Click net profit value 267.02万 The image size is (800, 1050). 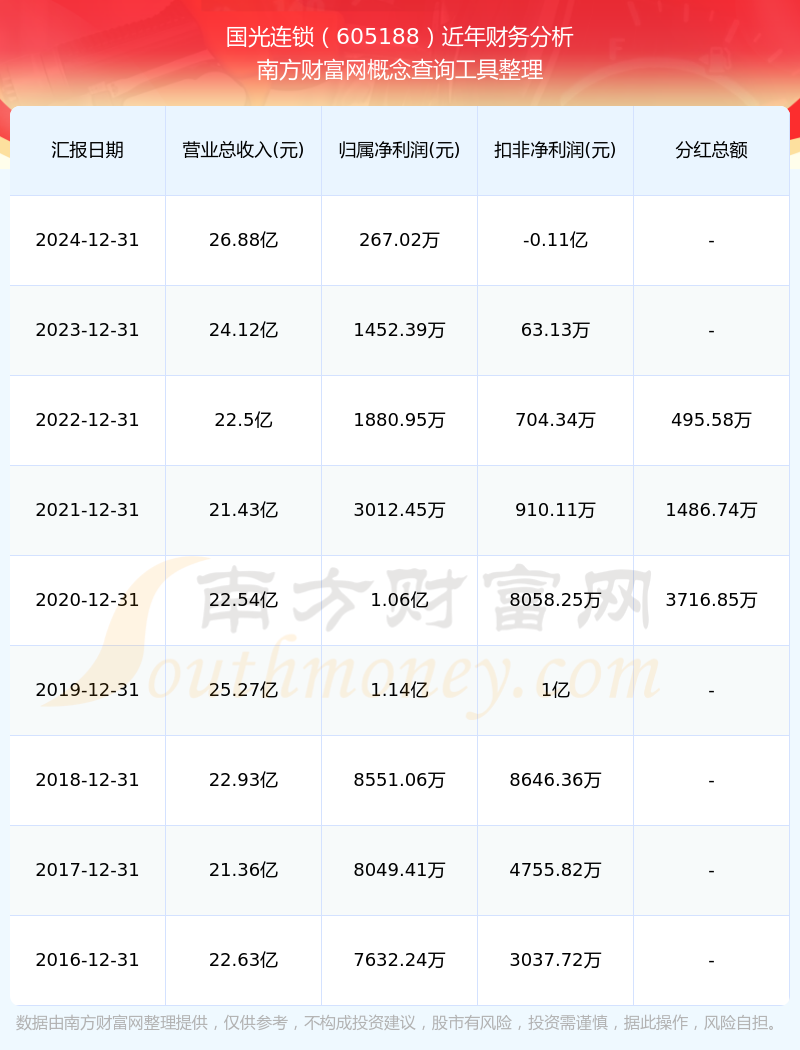400,240
